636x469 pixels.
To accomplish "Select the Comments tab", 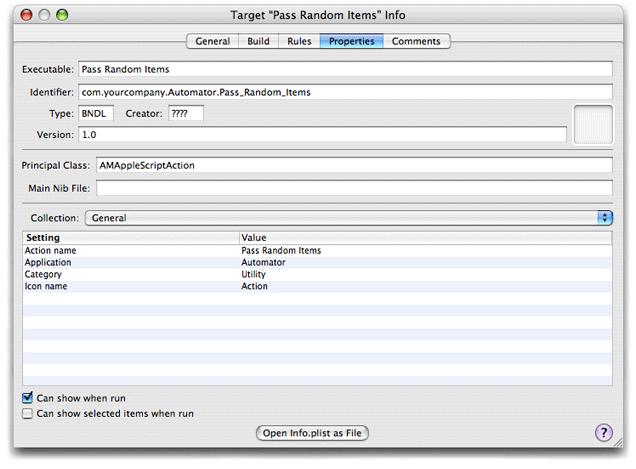I will tap(416, 41).
